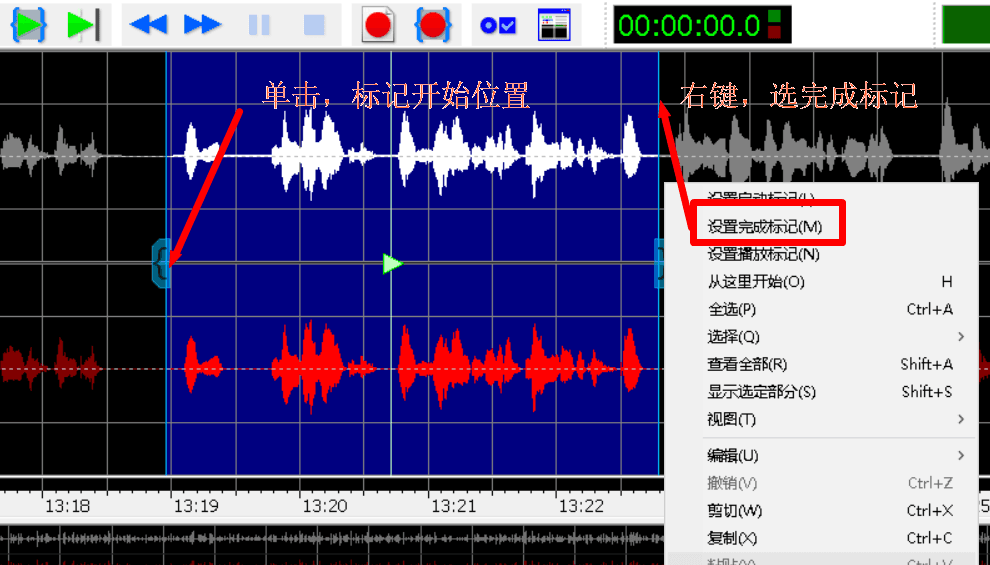This screenshot has width=990, height=565.
Task: Click the record into selection braces icon
Action: (x=433, y=25)
